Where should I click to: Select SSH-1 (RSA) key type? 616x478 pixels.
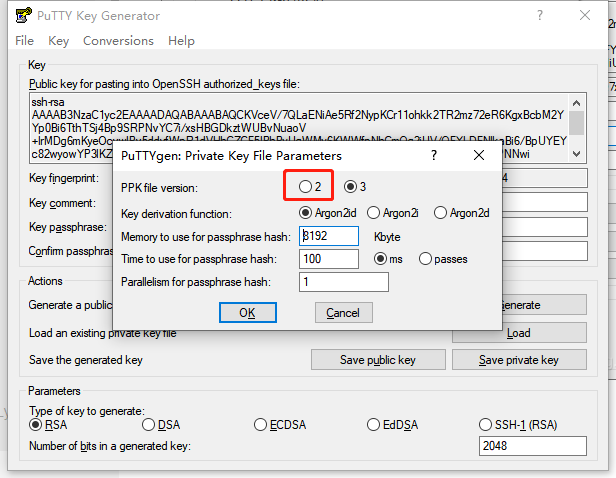tap(518, 425)
